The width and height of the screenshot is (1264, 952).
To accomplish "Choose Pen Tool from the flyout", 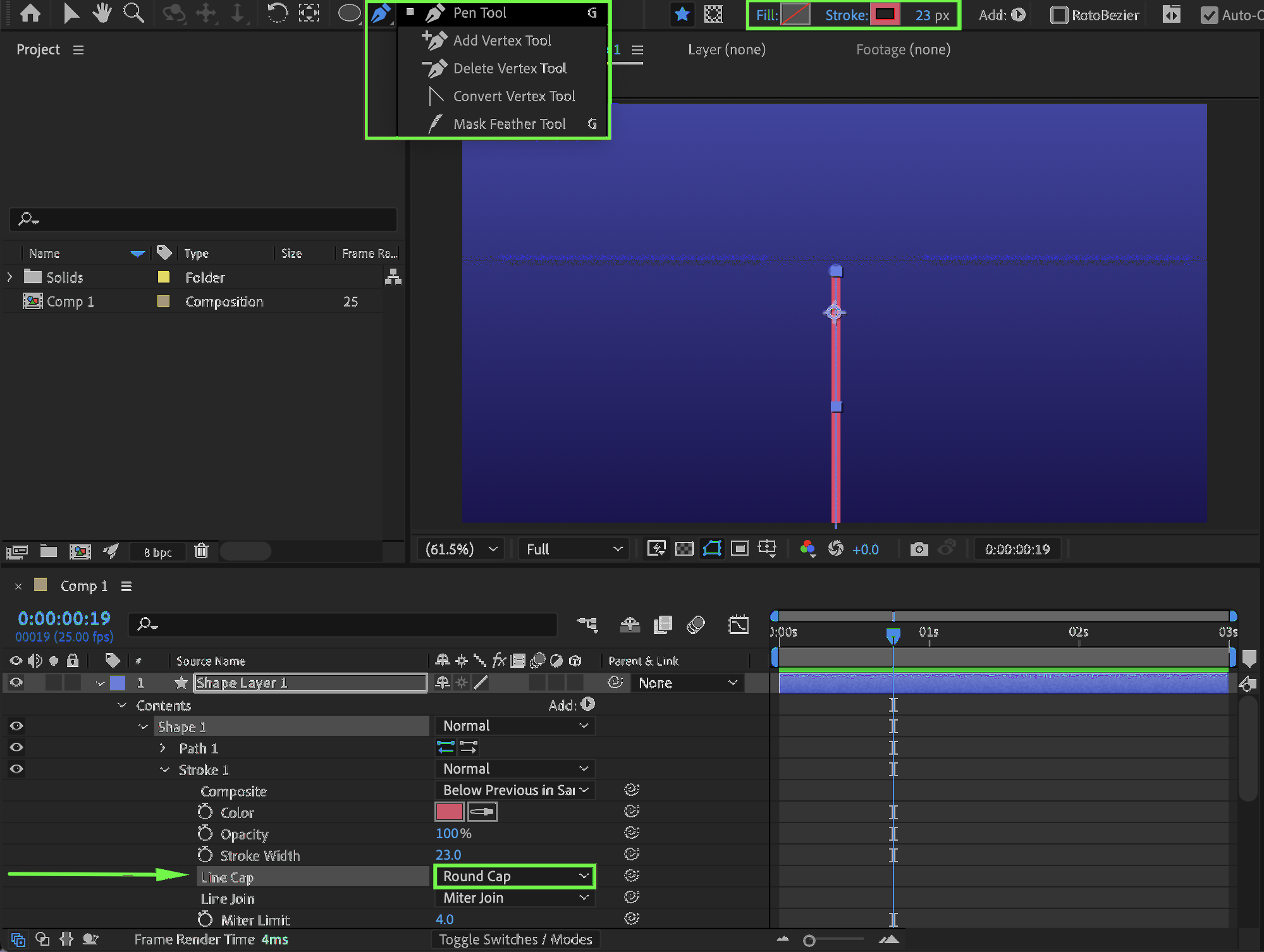I will (502, 13).
